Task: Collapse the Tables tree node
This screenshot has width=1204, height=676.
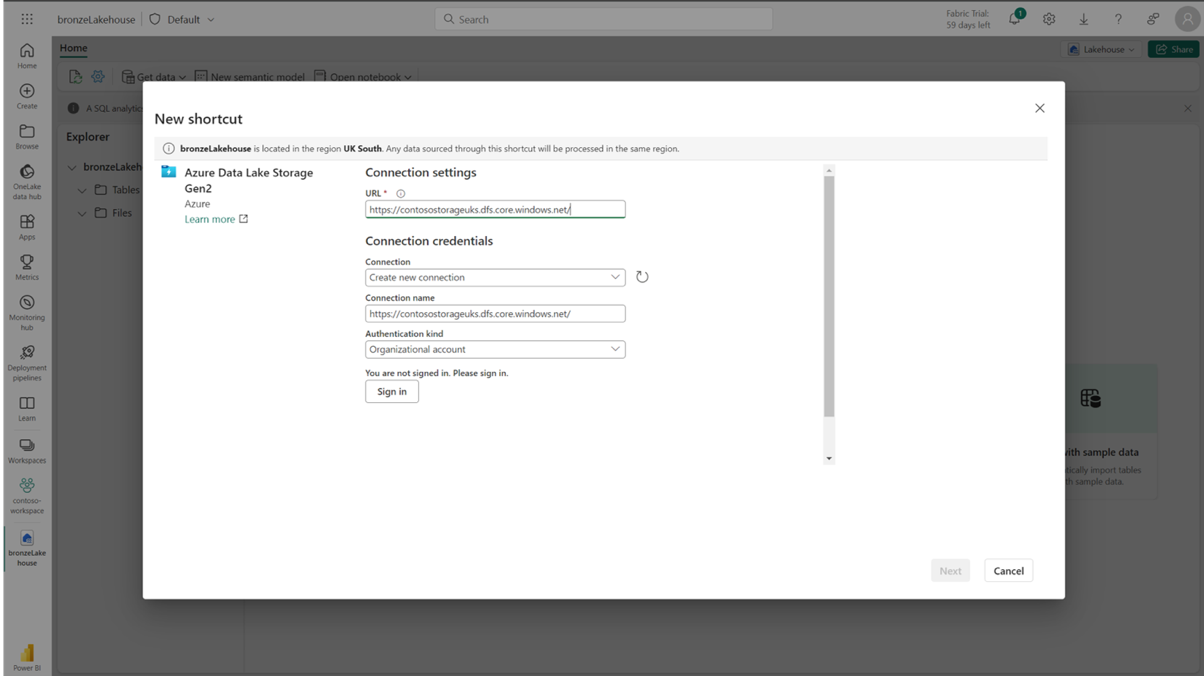Action: pyautogui.click(x=83, y=190)
